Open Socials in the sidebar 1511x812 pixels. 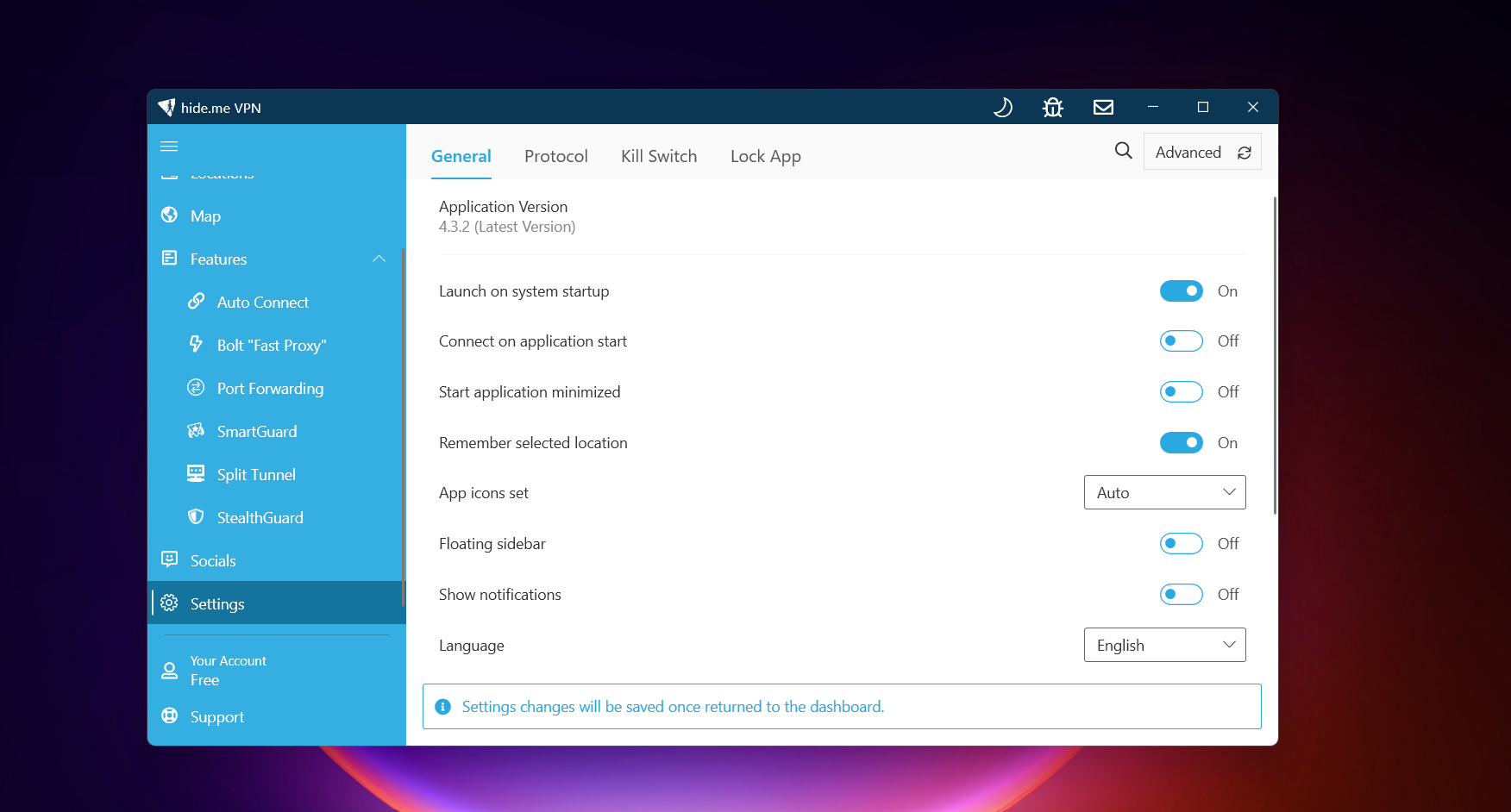pyautogui.click(x=276, y=560)
